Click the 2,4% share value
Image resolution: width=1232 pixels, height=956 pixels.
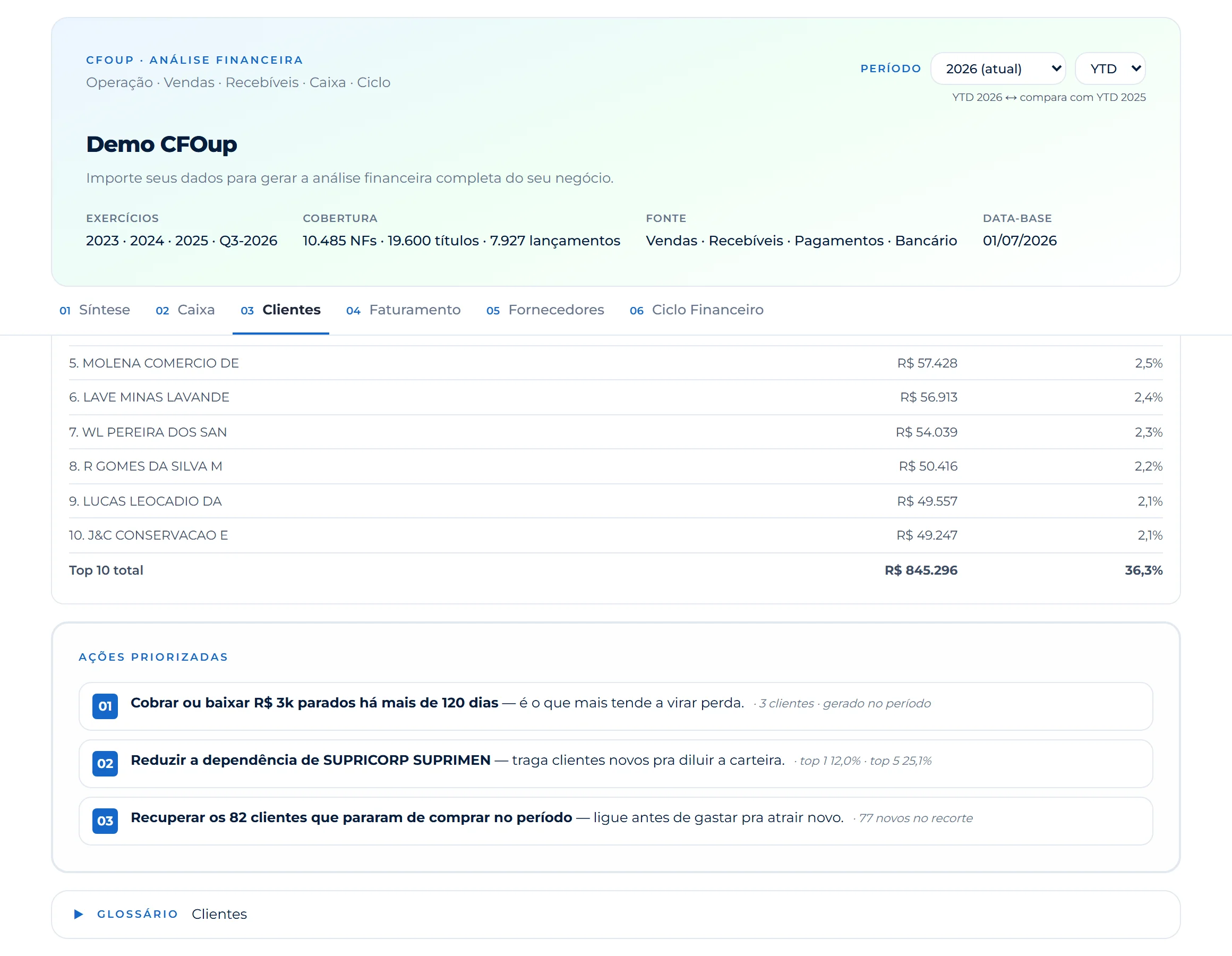[x=1149, y=397]
